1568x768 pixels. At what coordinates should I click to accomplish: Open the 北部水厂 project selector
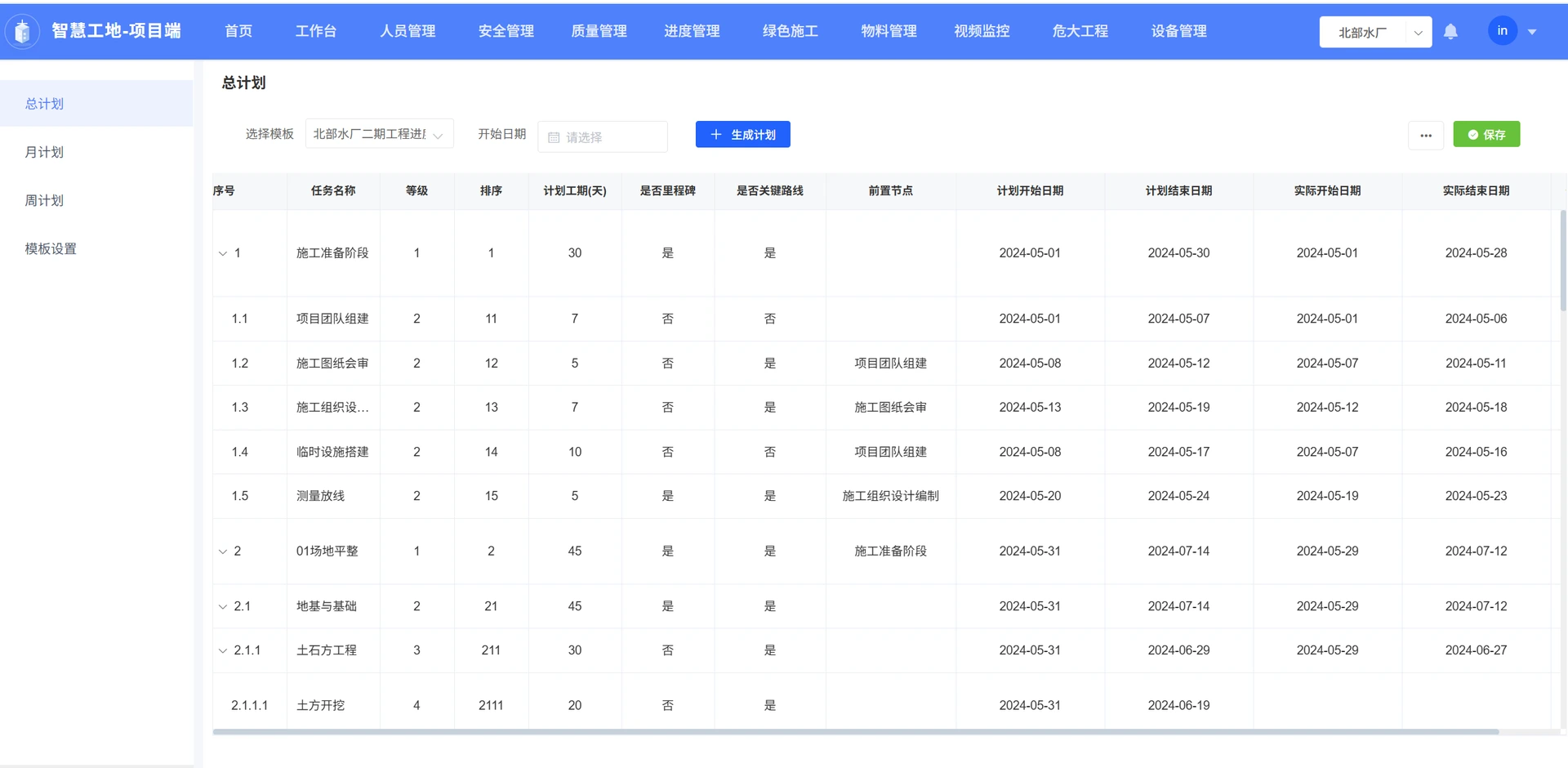coord(1375,32)
